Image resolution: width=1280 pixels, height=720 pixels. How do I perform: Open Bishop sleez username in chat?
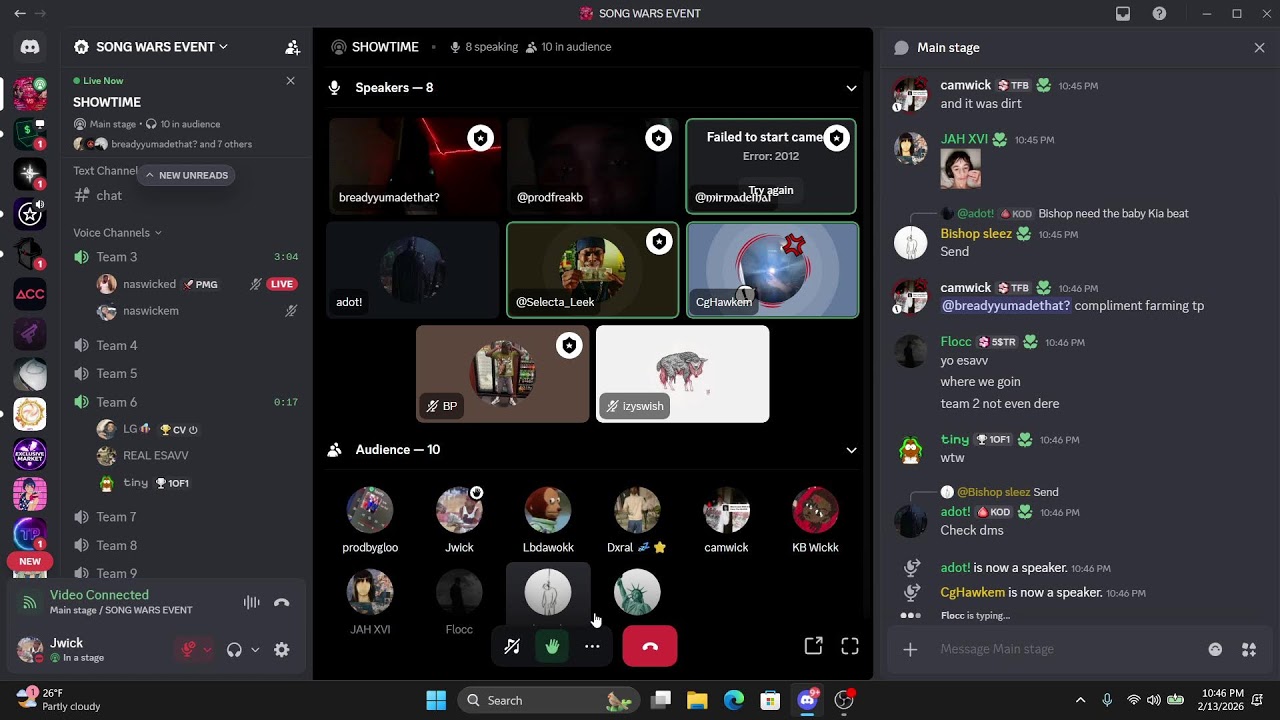(976, 234)
